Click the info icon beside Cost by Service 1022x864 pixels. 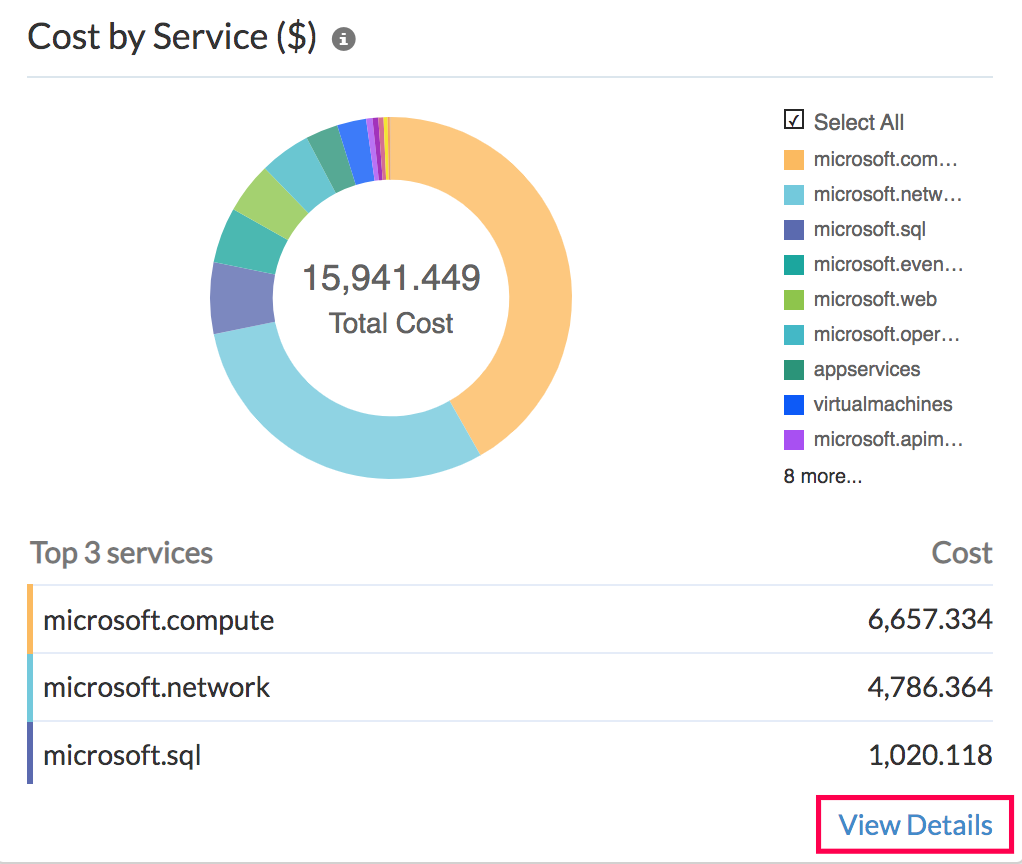pyautogui.click(x=344, y=39)
